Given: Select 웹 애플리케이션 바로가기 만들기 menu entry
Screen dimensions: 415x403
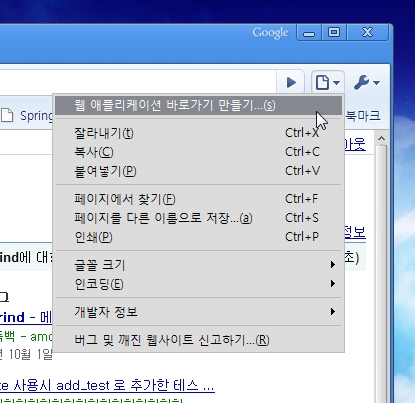Looking at the screenshot, I should [x=199, y=106].
